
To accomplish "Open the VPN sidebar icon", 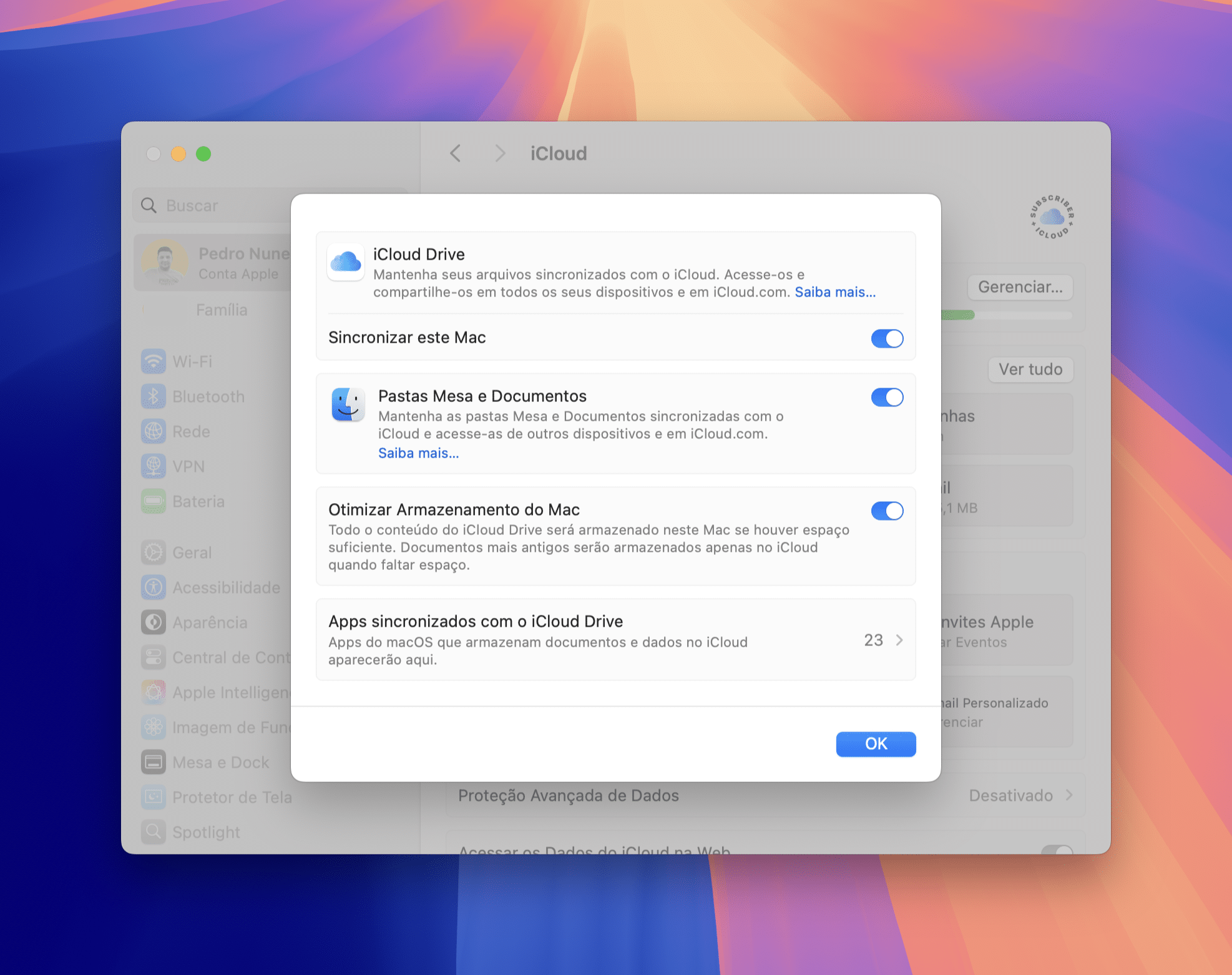I will 154,466.
